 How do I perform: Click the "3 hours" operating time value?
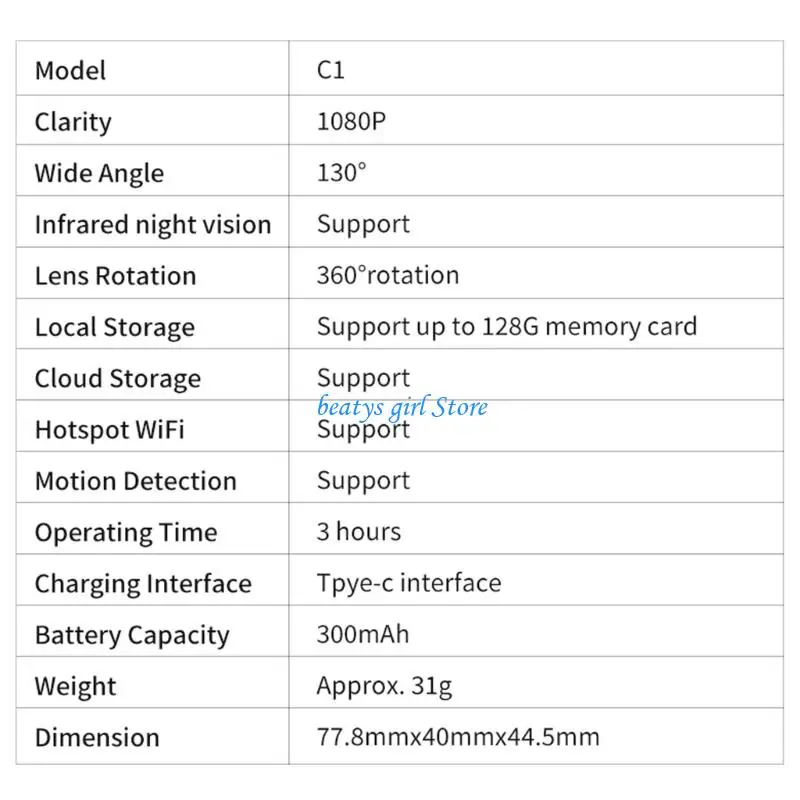359,532
